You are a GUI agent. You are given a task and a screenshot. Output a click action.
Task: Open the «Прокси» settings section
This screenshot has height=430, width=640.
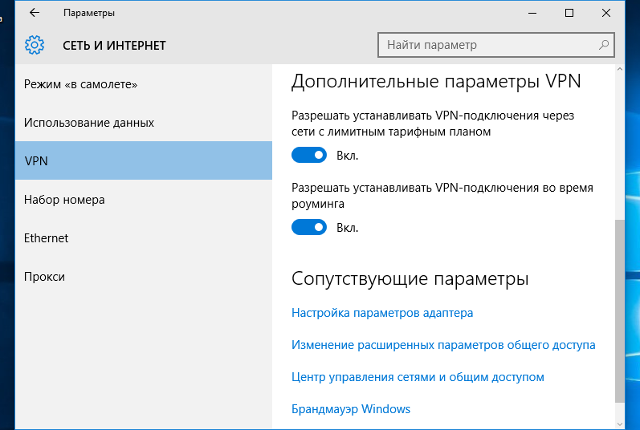pyautogui.click(x=44, y=276)
